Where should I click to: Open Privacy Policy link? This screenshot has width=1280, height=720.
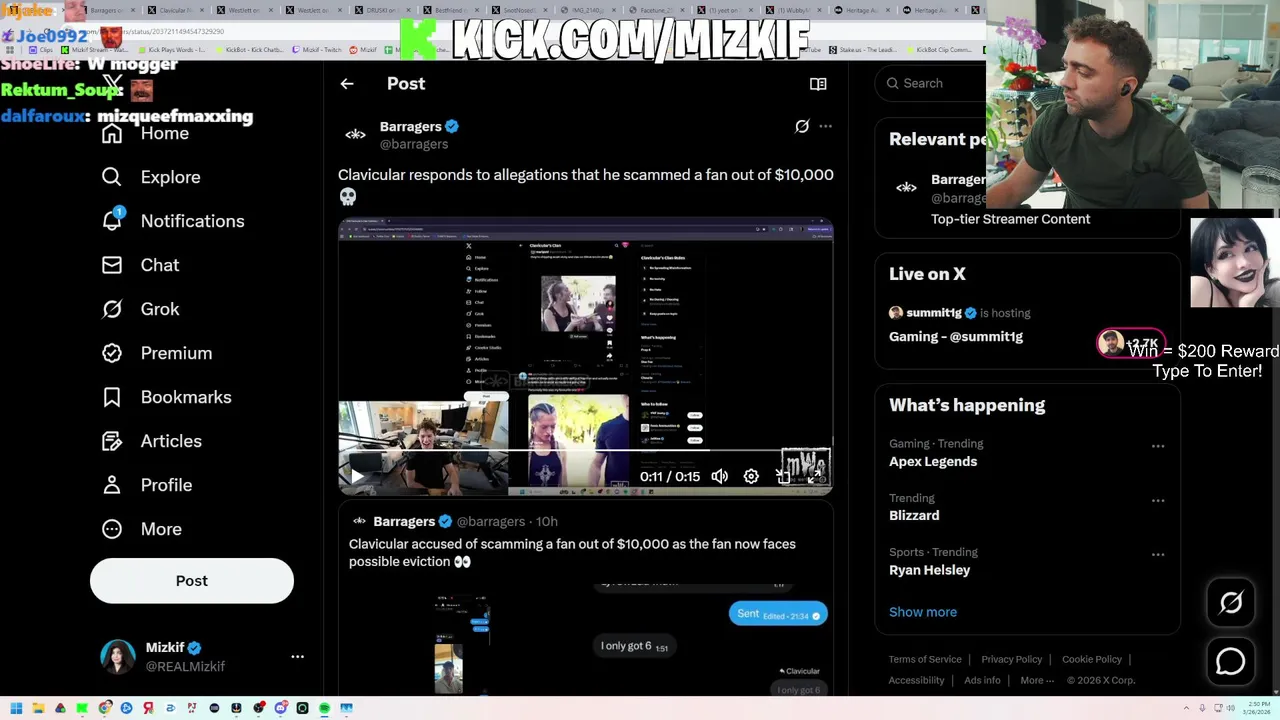coord(1011,660)
